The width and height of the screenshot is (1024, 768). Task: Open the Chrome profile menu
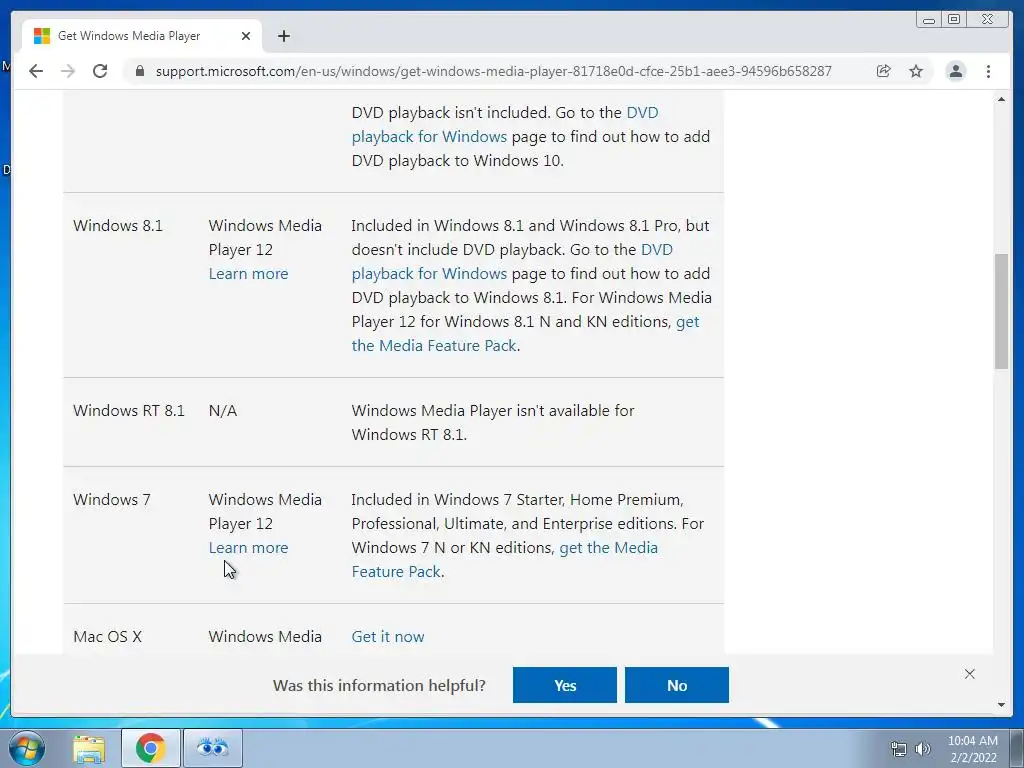point(955,71)
